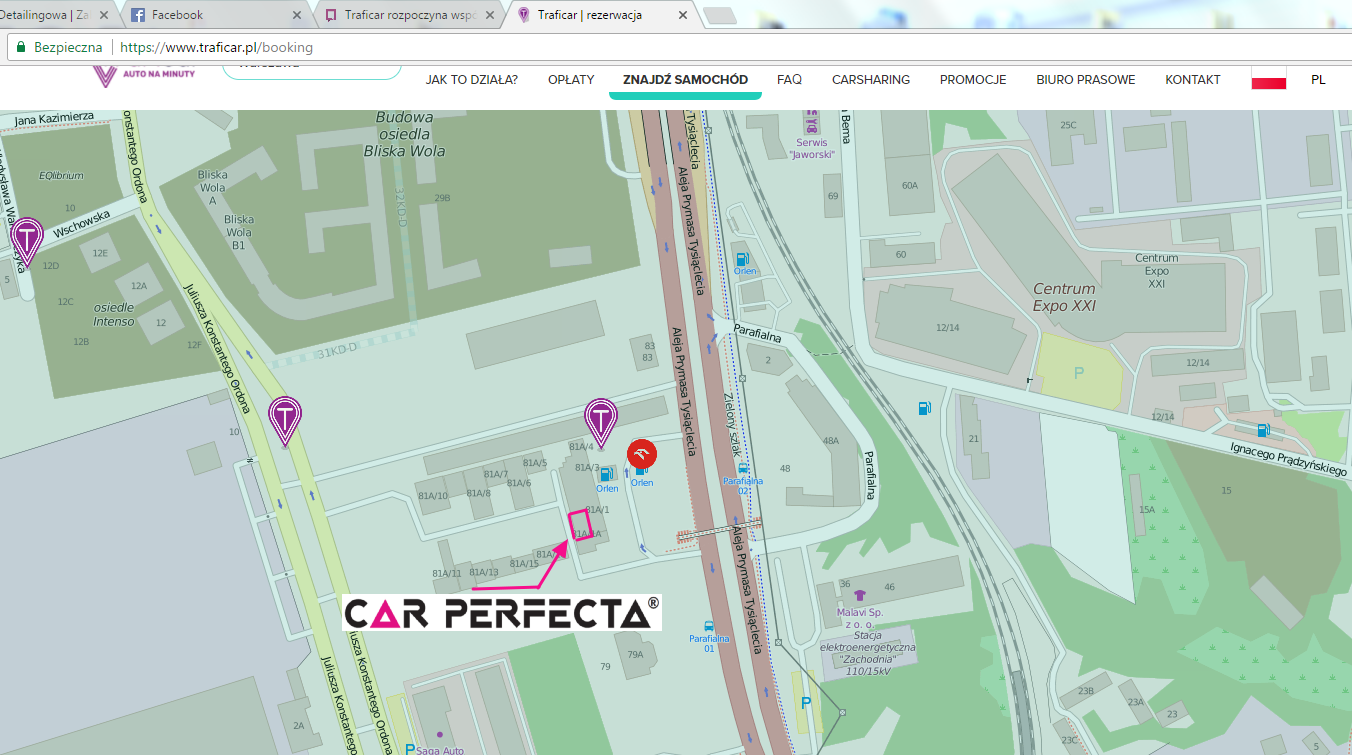1352x755 pixels.
Task: Select the Traficar car marker near Wschowska street
Action: (x=26, y=241)
